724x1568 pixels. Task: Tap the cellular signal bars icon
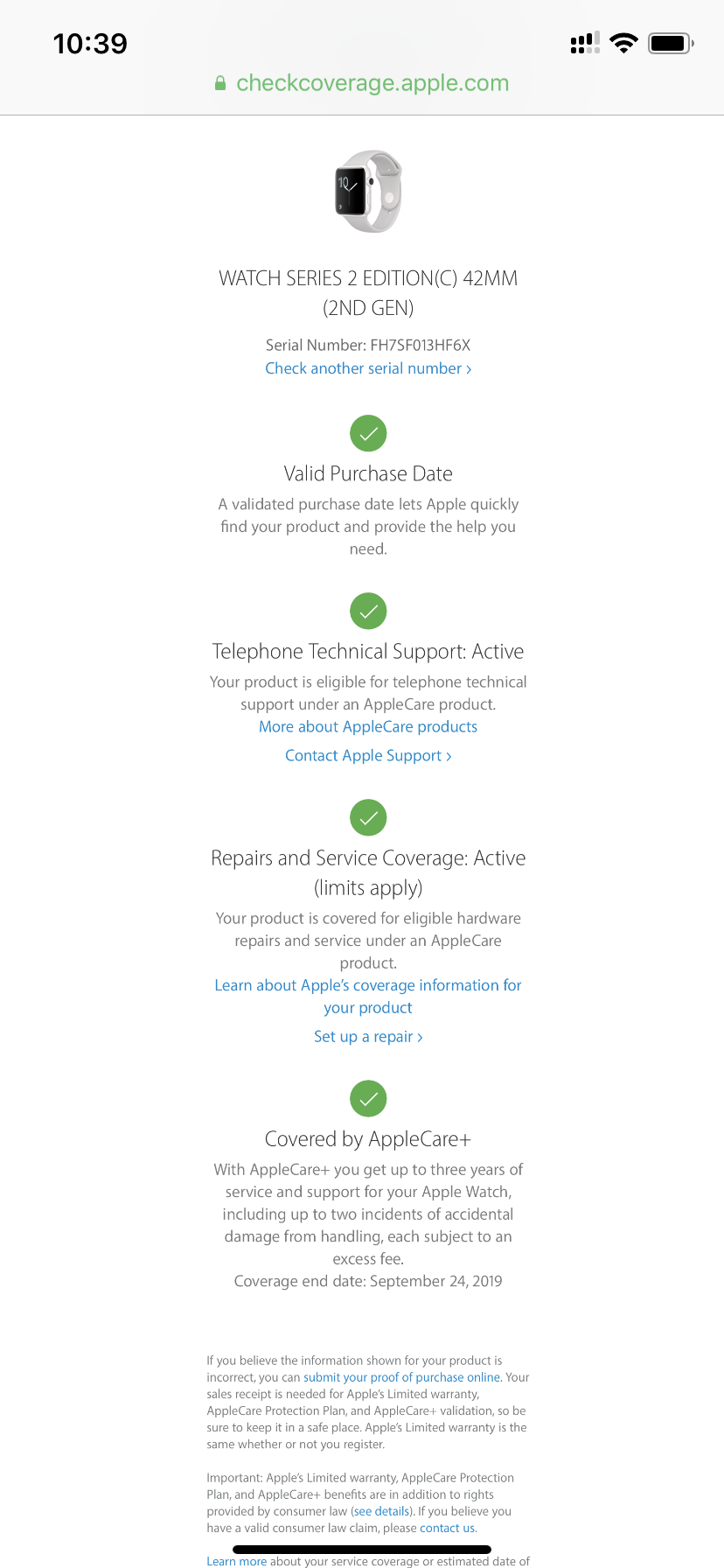click(x=585, y=43)
